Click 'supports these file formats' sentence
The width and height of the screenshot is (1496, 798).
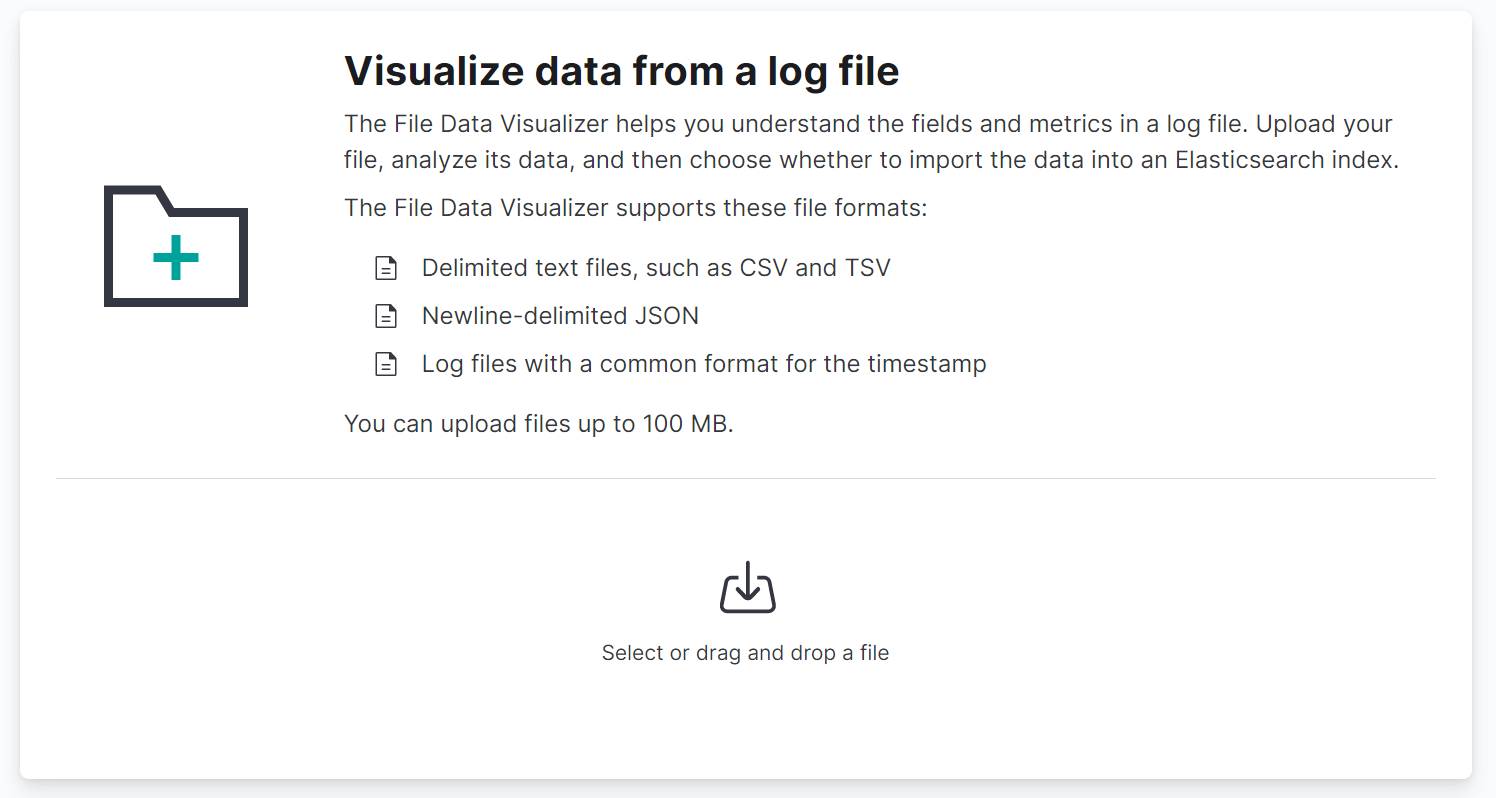point(772,208)
